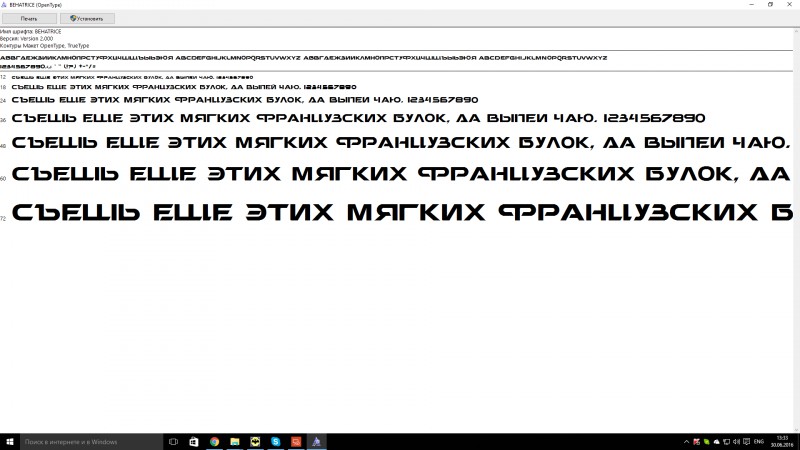
Task: Show hidden system tray icons
Action: click(x=686, y=442)
